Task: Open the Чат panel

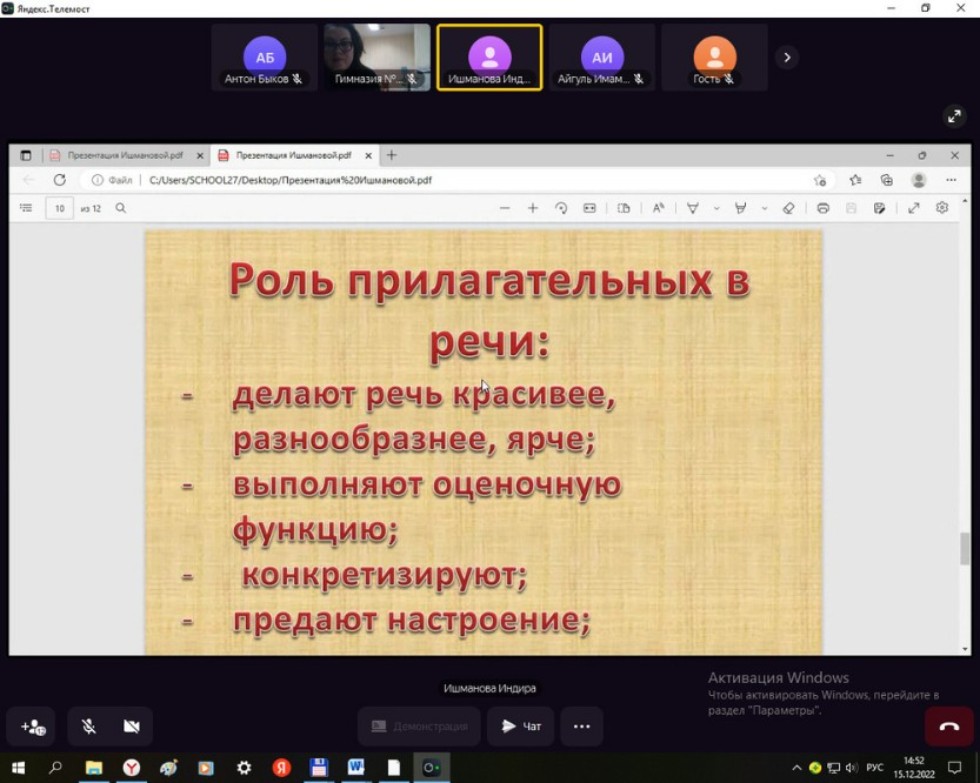Action: (x=519, y=727)
